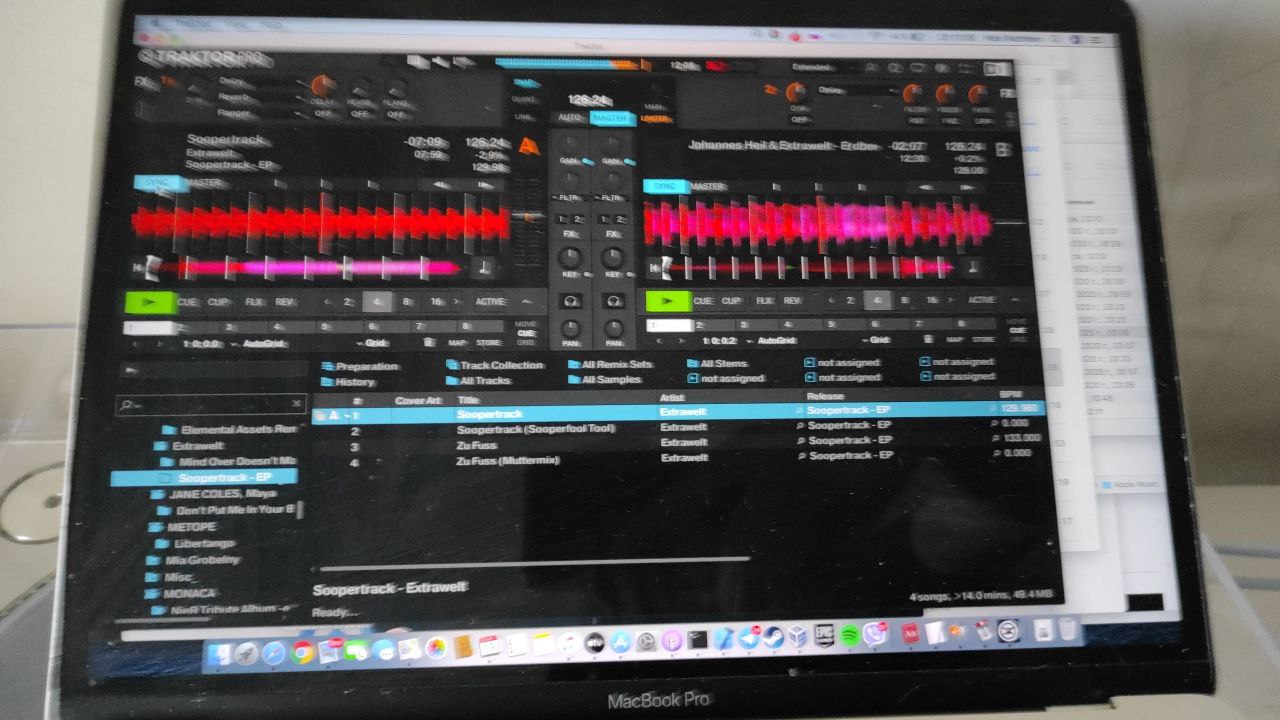
Task: Sort the track list by Title column
Action: 468,399
